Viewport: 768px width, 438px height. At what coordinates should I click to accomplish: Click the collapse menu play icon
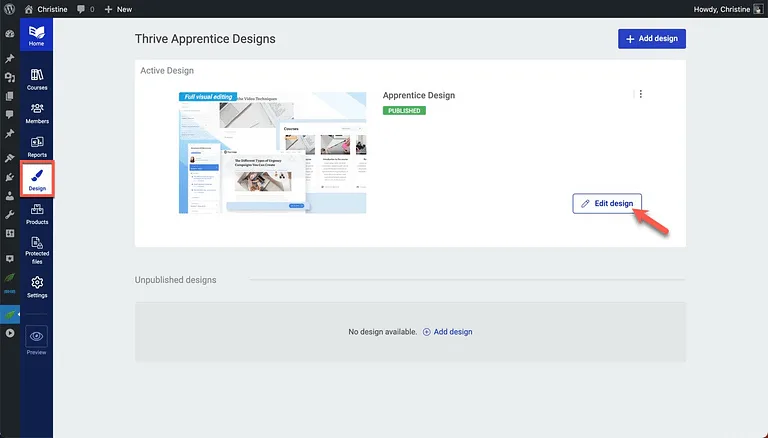(x=10, y=333)
